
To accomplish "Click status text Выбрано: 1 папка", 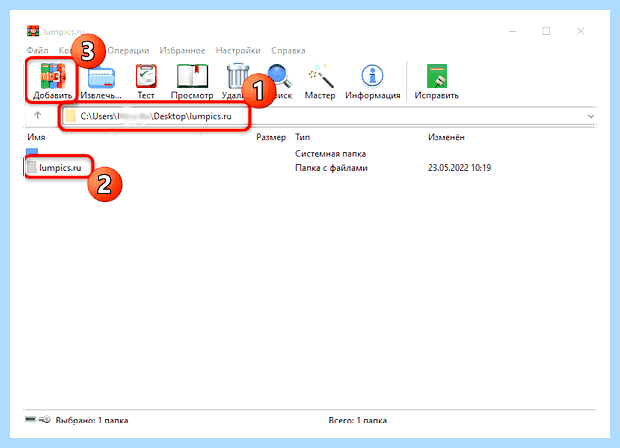I will pos(92,420).
